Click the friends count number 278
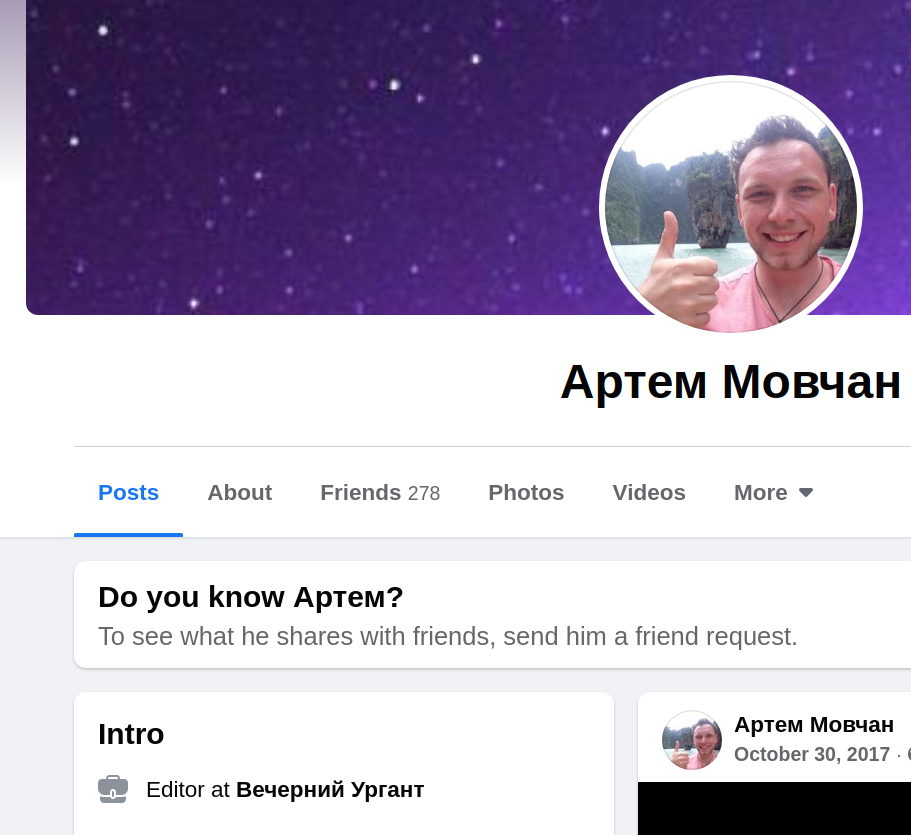Viewport: 911px width, 835px height. (x=424, y=493)
